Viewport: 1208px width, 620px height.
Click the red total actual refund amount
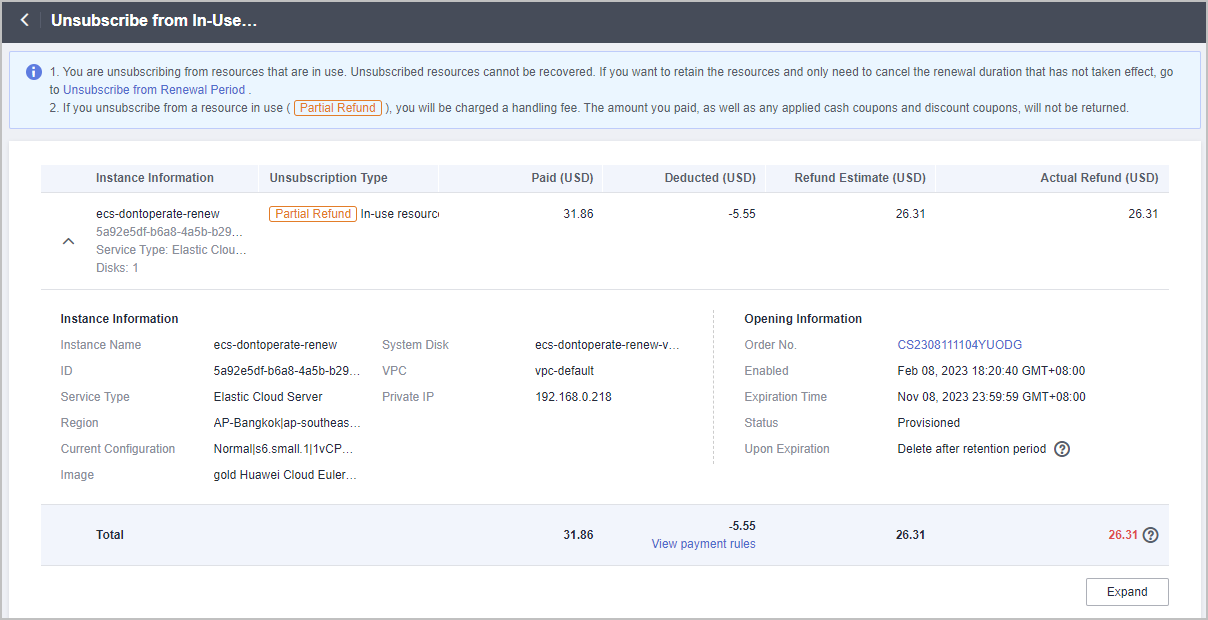point(1122,535)
